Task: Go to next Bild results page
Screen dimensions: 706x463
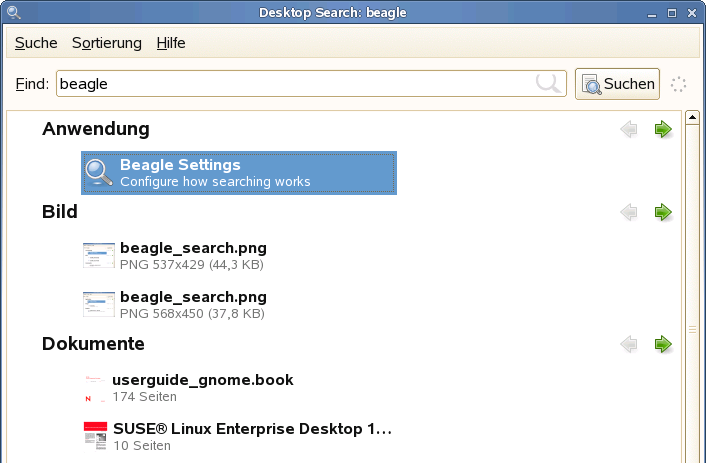Action: click(663, 212)
